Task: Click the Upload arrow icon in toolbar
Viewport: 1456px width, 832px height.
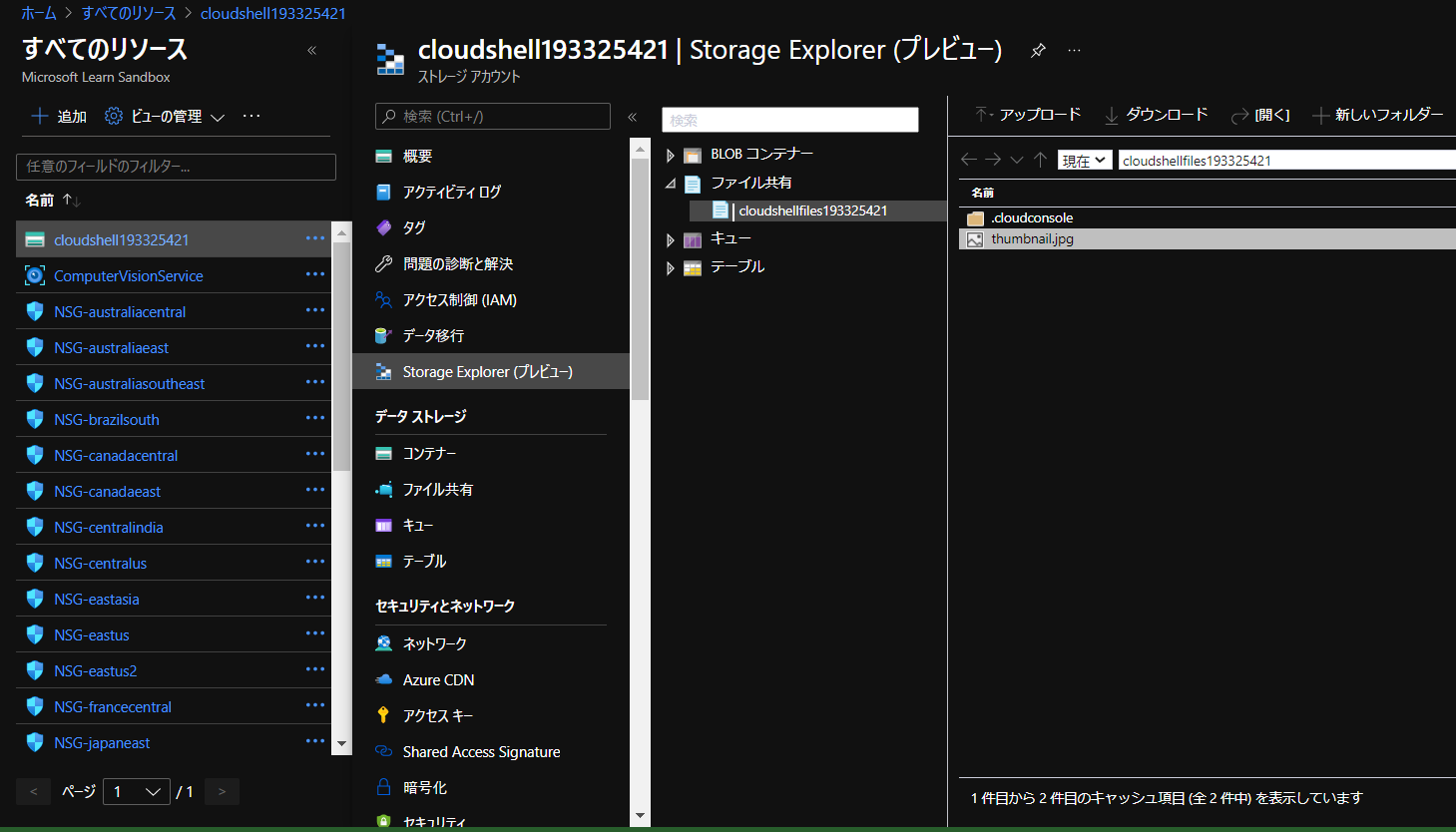Action: pyautogui.click(x=983, y=115)
